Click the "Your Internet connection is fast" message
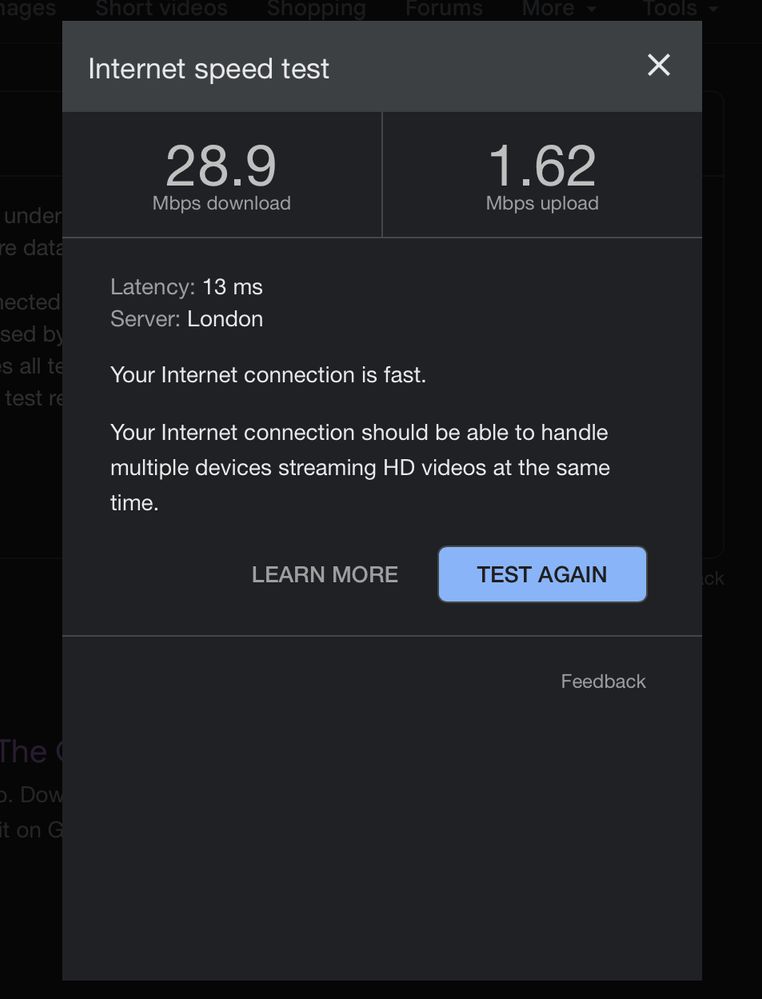 pyautogui.click(x=268, y=375)
